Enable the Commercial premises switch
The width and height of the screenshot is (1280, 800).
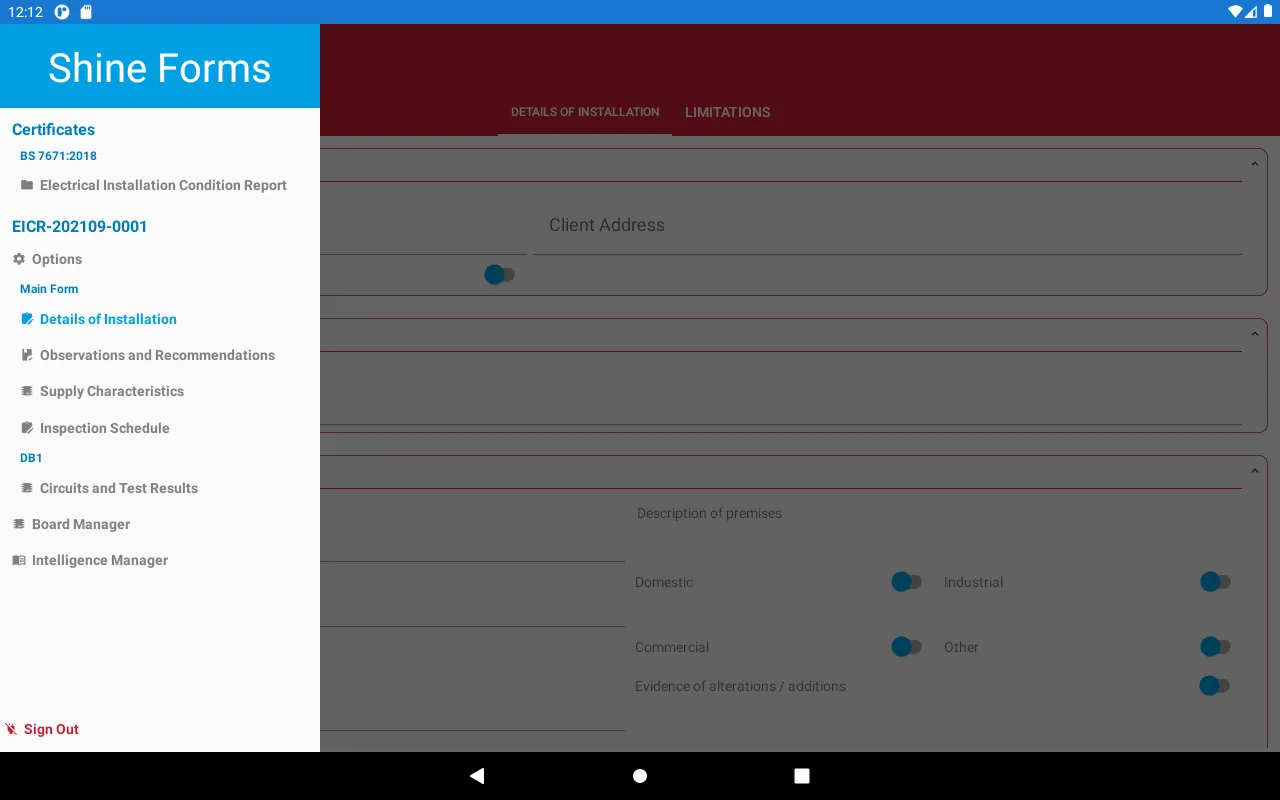coord(906,646)
